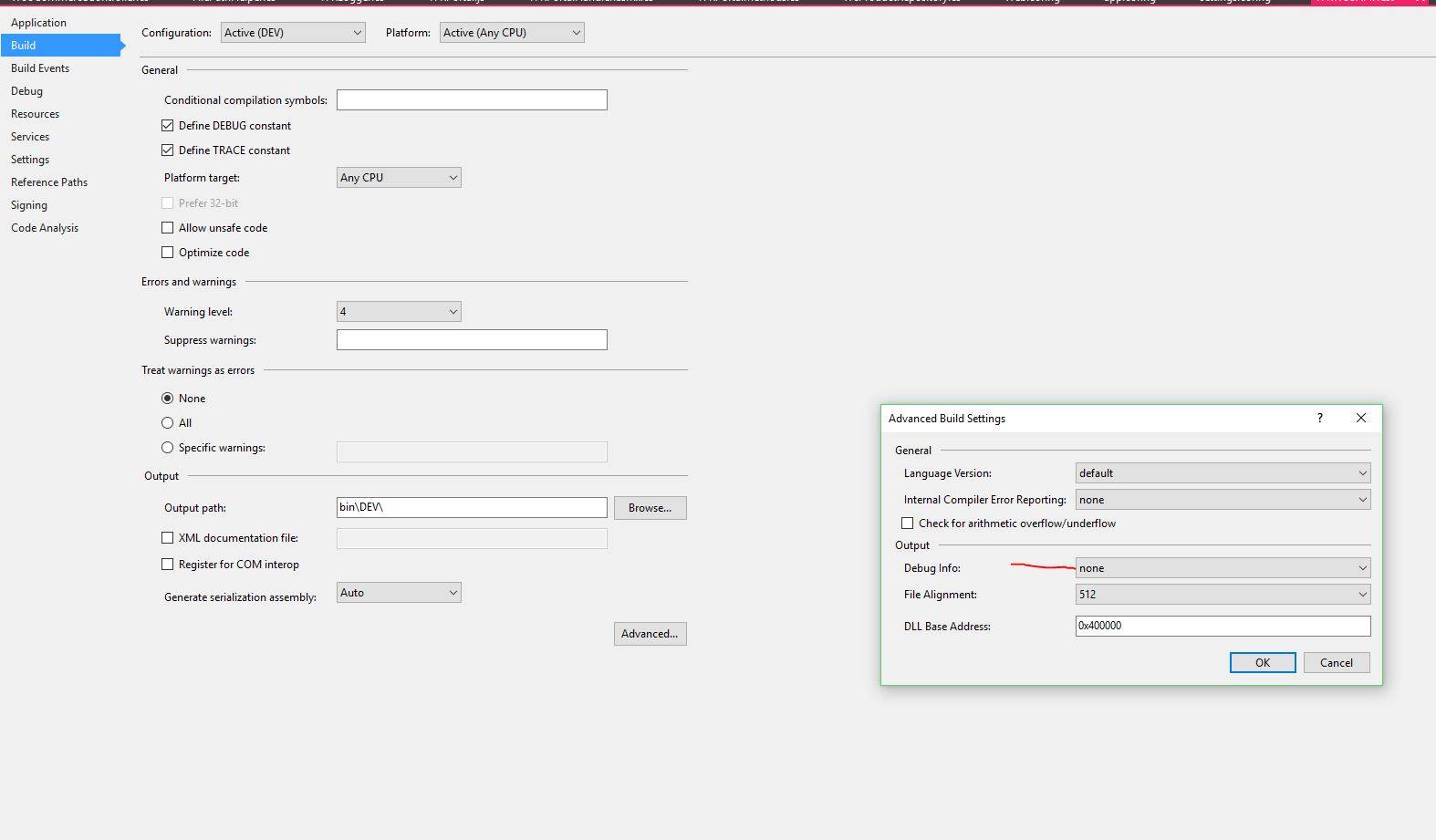Open the Platform dropdown Active (Any CPU)

point(512,33)
